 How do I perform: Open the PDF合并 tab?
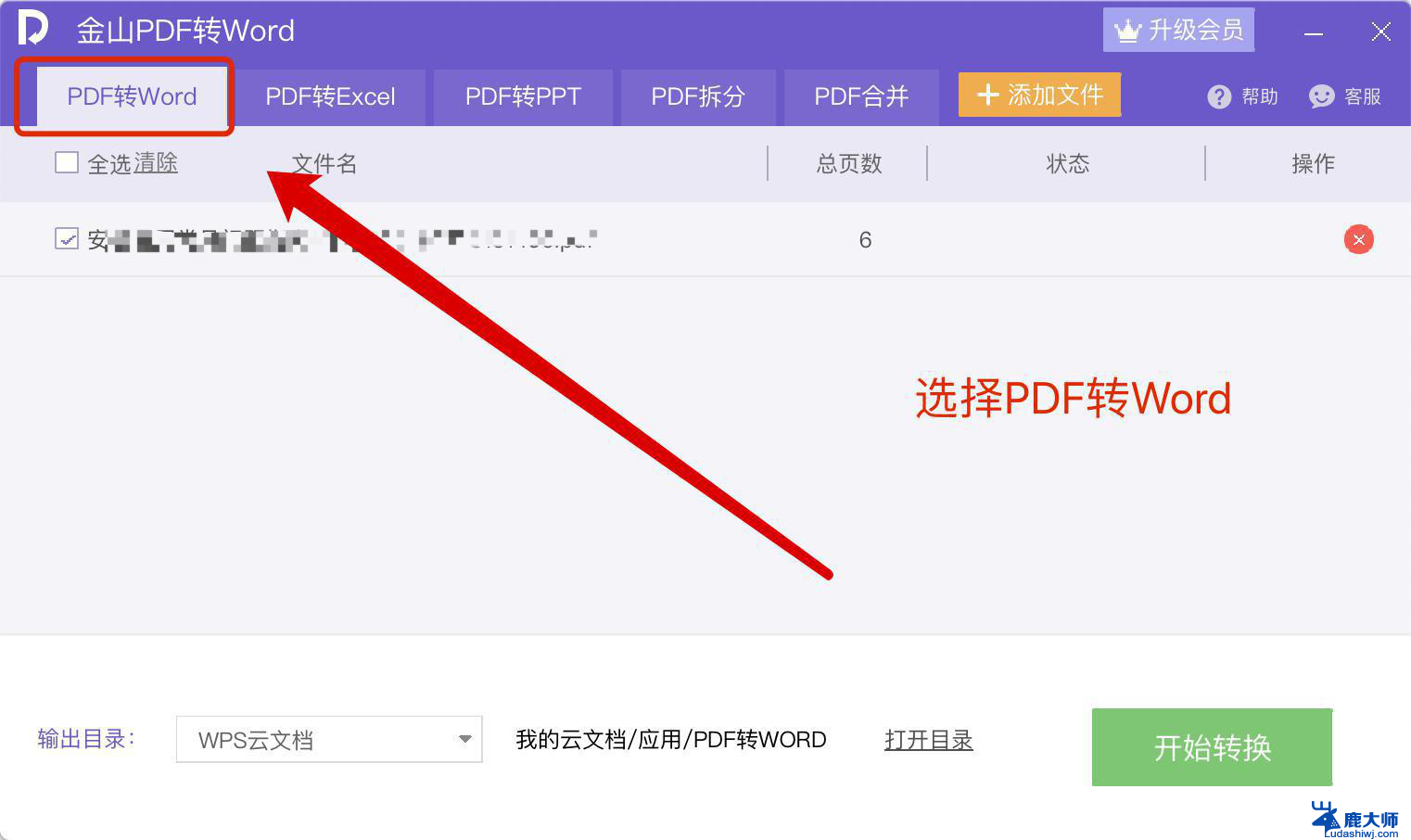861,96
